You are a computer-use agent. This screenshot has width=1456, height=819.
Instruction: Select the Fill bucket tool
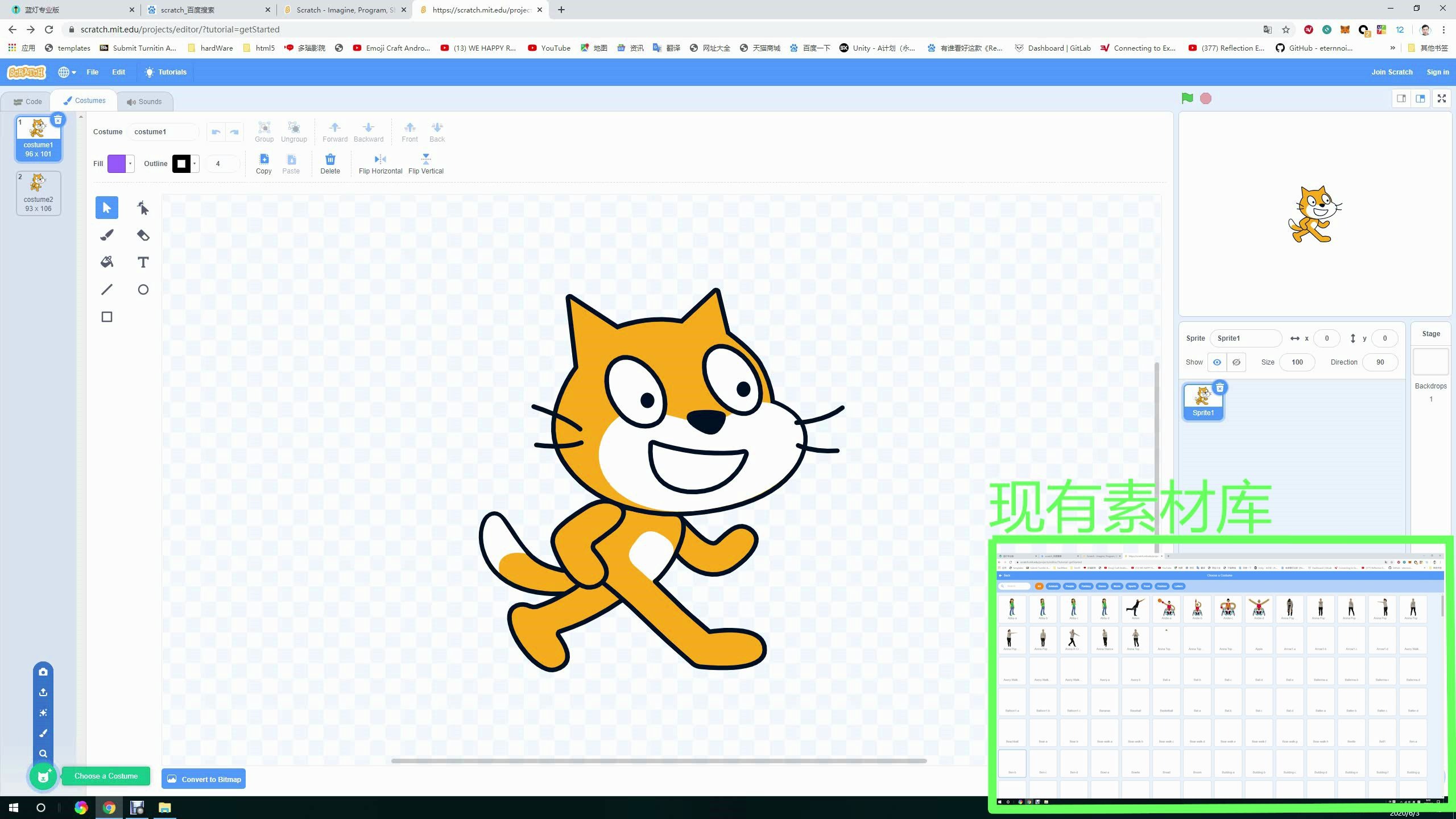106,262
